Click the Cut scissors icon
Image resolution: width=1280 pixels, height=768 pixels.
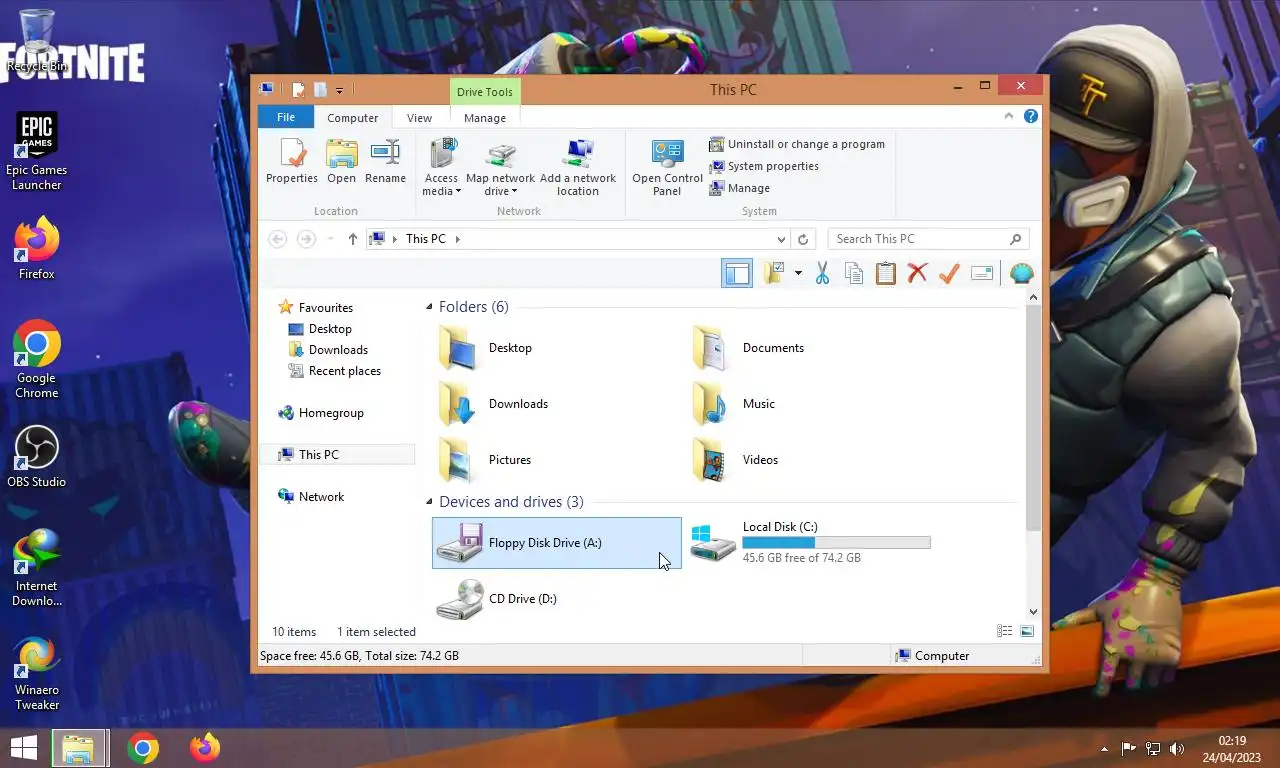(x=822, y=273)
